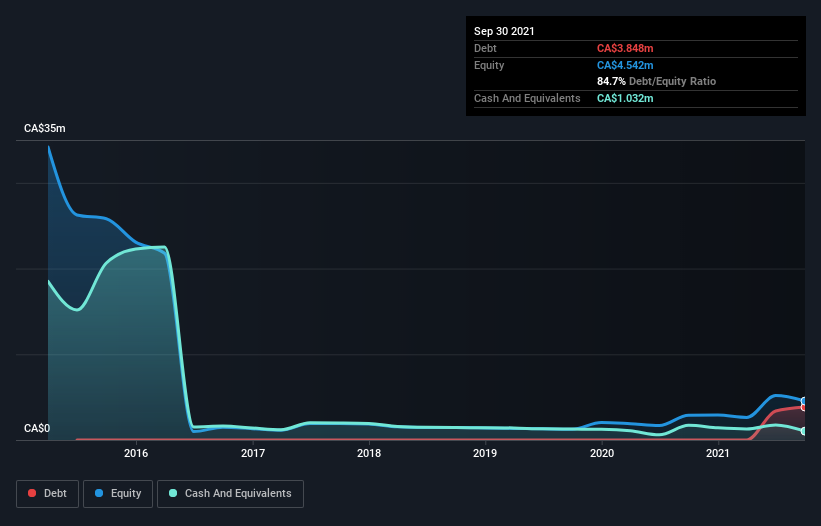Click the CA$35m y-axis label
The width and height of the screenshot is (821, 526).
point(45,128)
